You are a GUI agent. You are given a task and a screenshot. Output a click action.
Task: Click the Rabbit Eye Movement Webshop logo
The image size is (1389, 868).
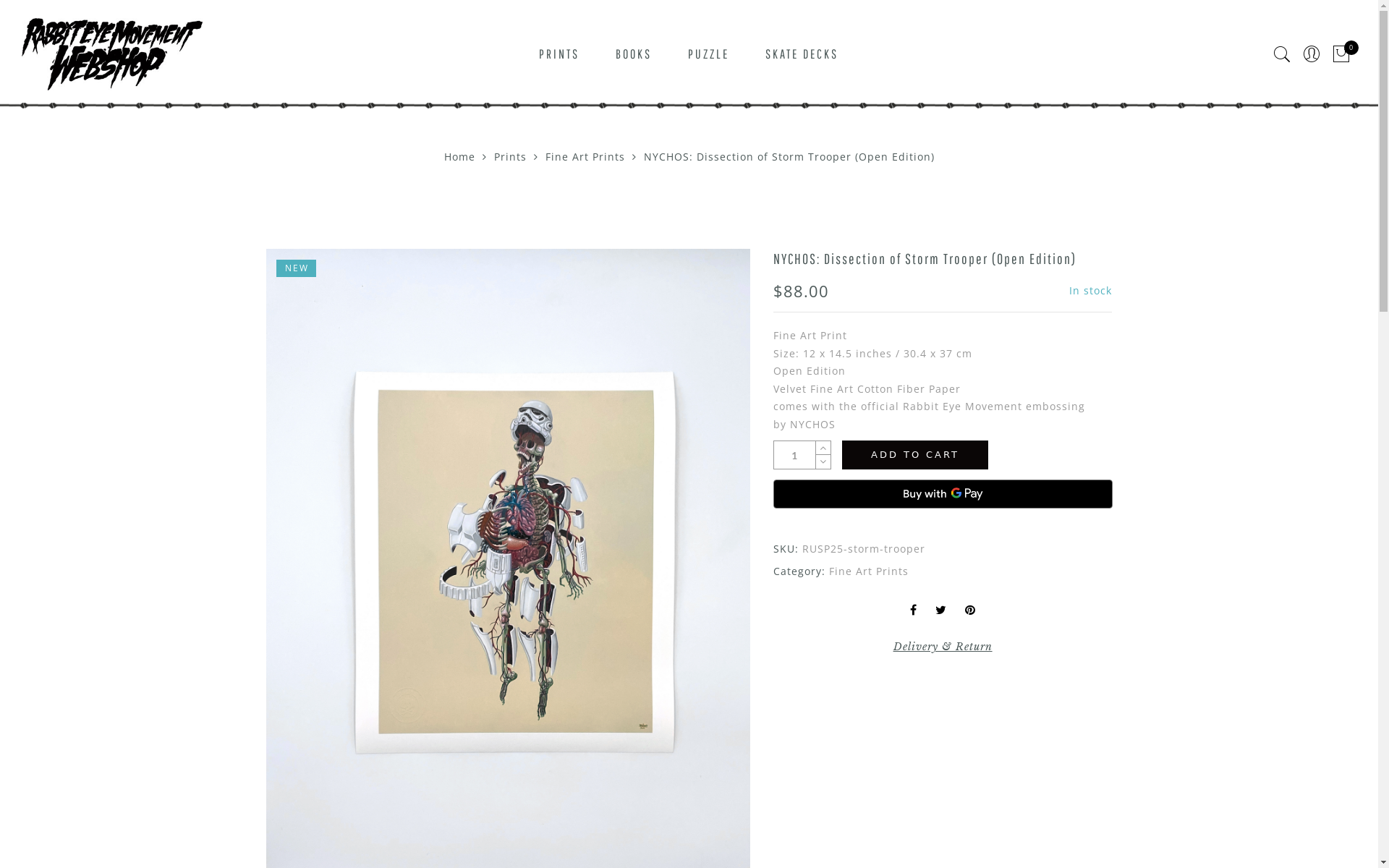(x=112, y=54)
